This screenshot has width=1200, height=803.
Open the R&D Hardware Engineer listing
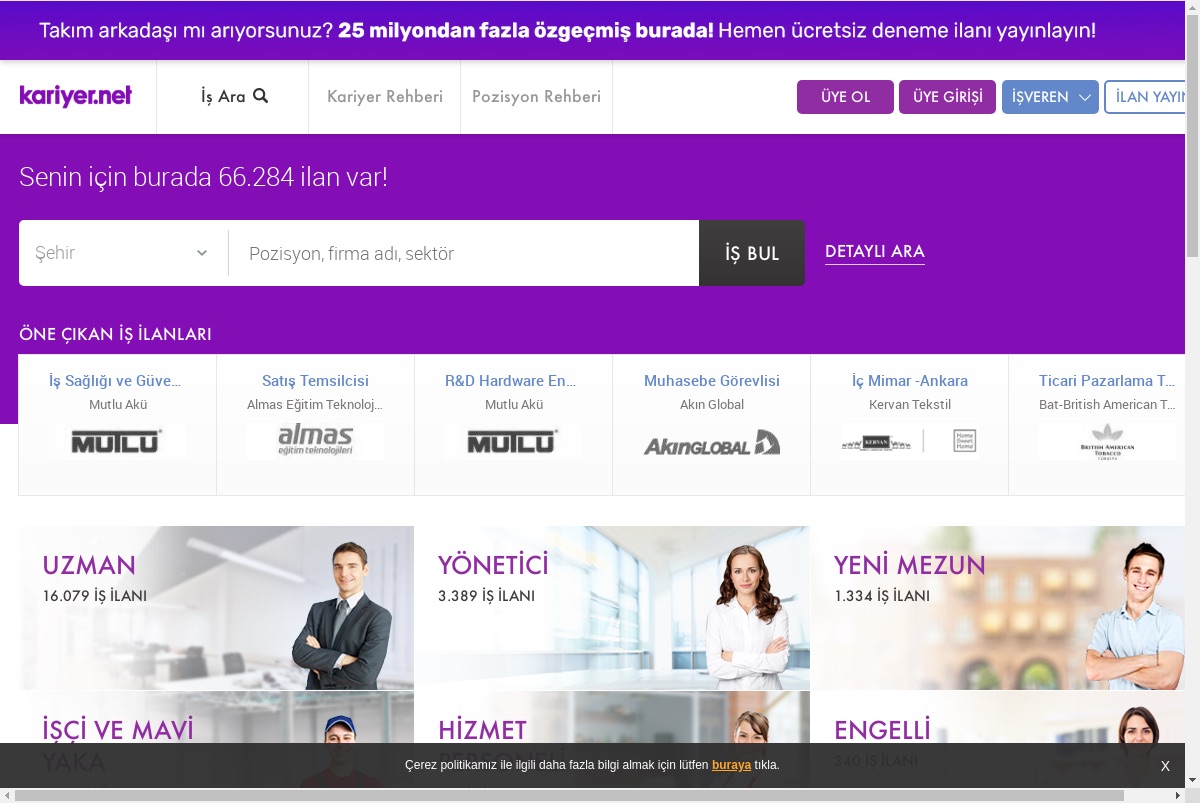(511, 381)
